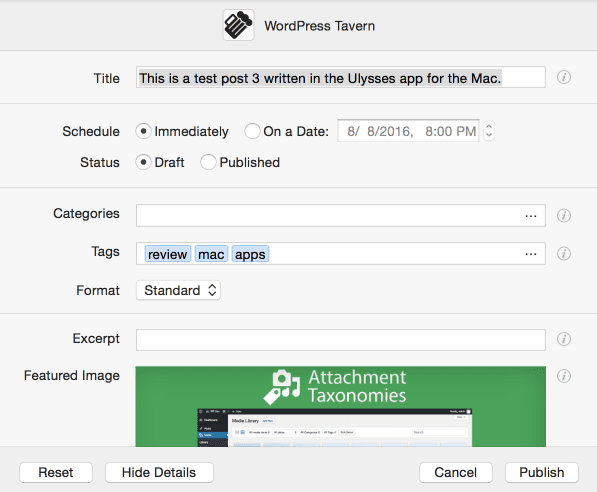The height and width of the screenshot is (492, 597).
Task: Click into the Categories field
Action: [x=340, y=216]
